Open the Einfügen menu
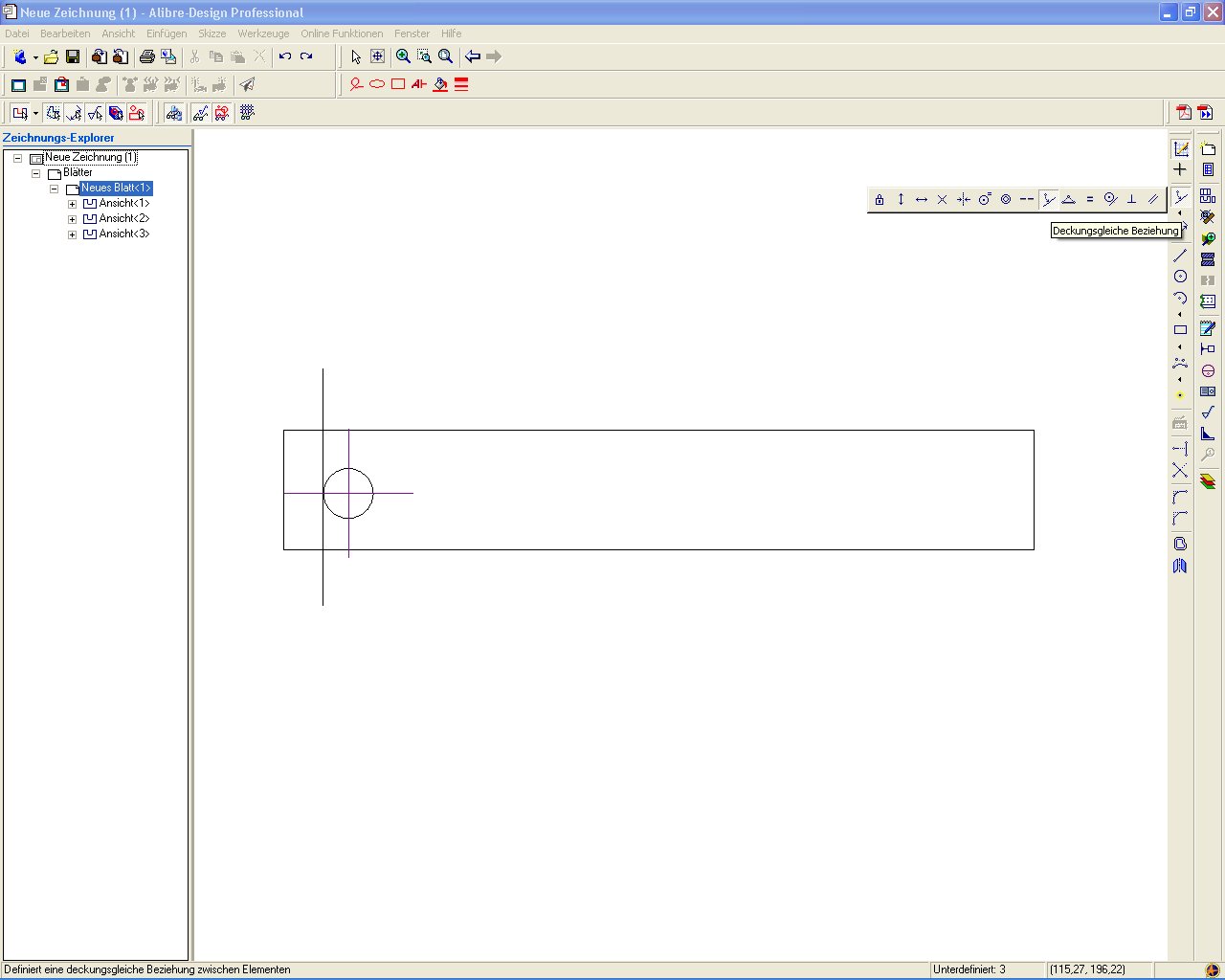The height and width of the screenshot is (980, 1225). coord(167,33)
